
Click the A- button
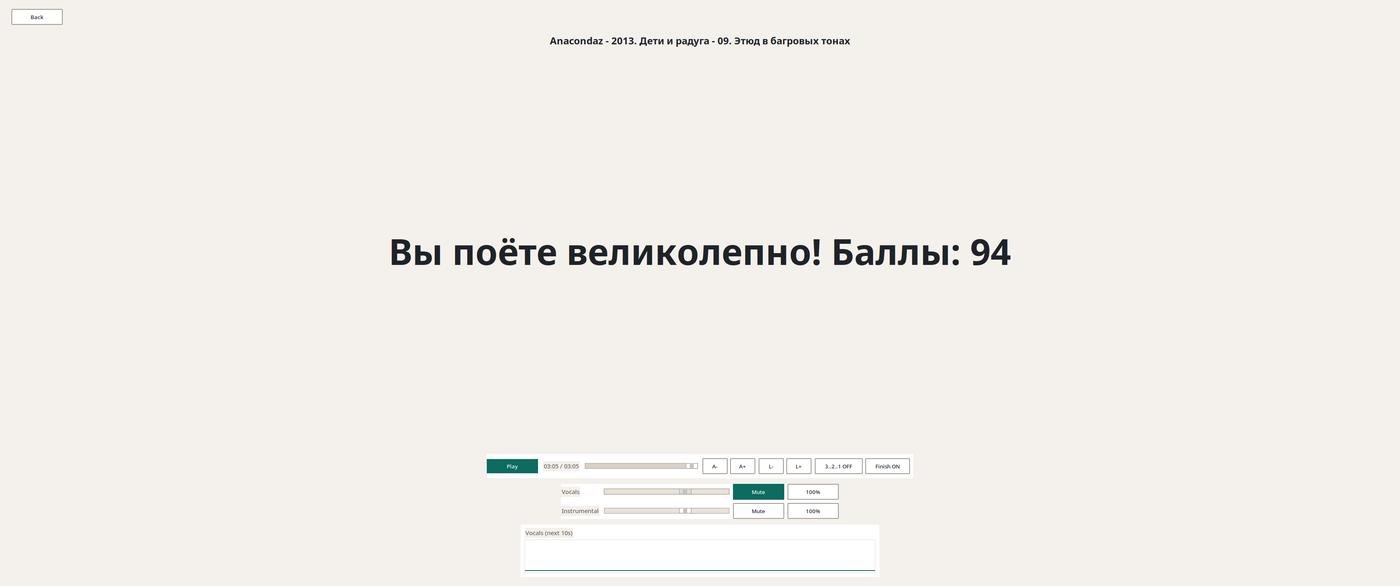(714, 466)
